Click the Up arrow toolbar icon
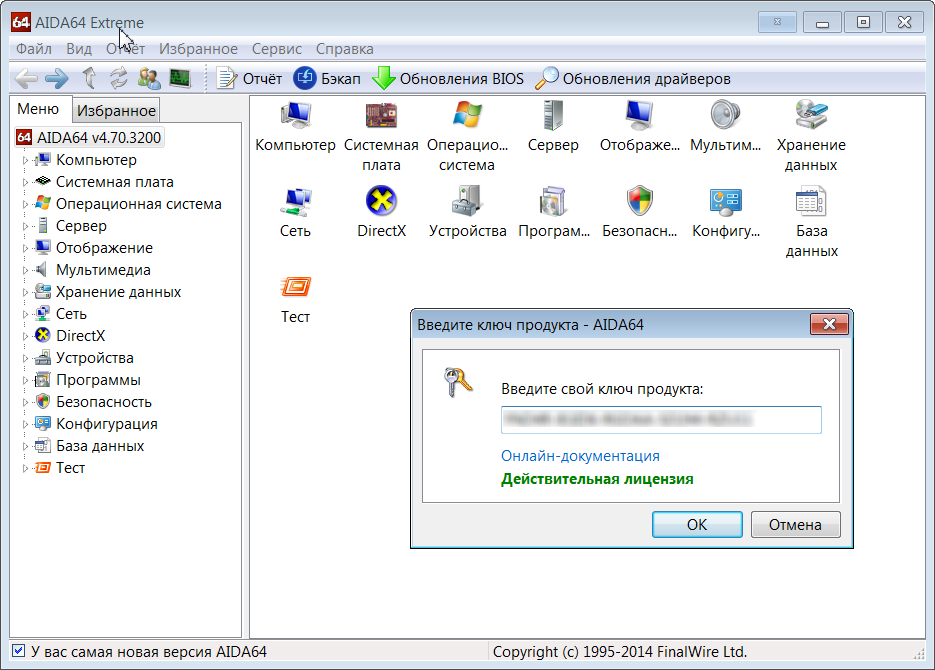Screen dimensions: 935x670 (89, 79)
